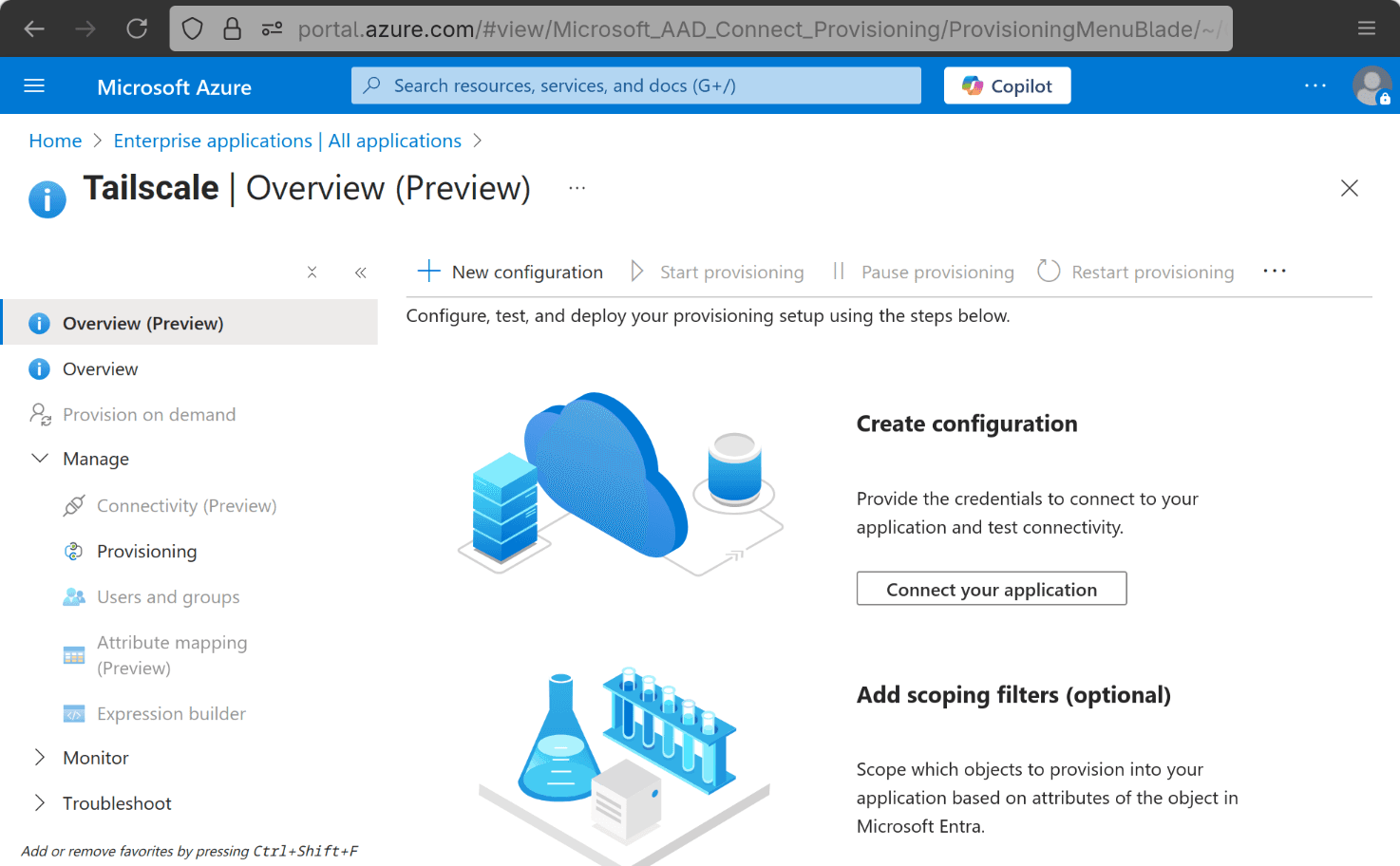This screenshot has width=1400, height=866.
Task: Click Connect your application
Action: click(991, 589)
